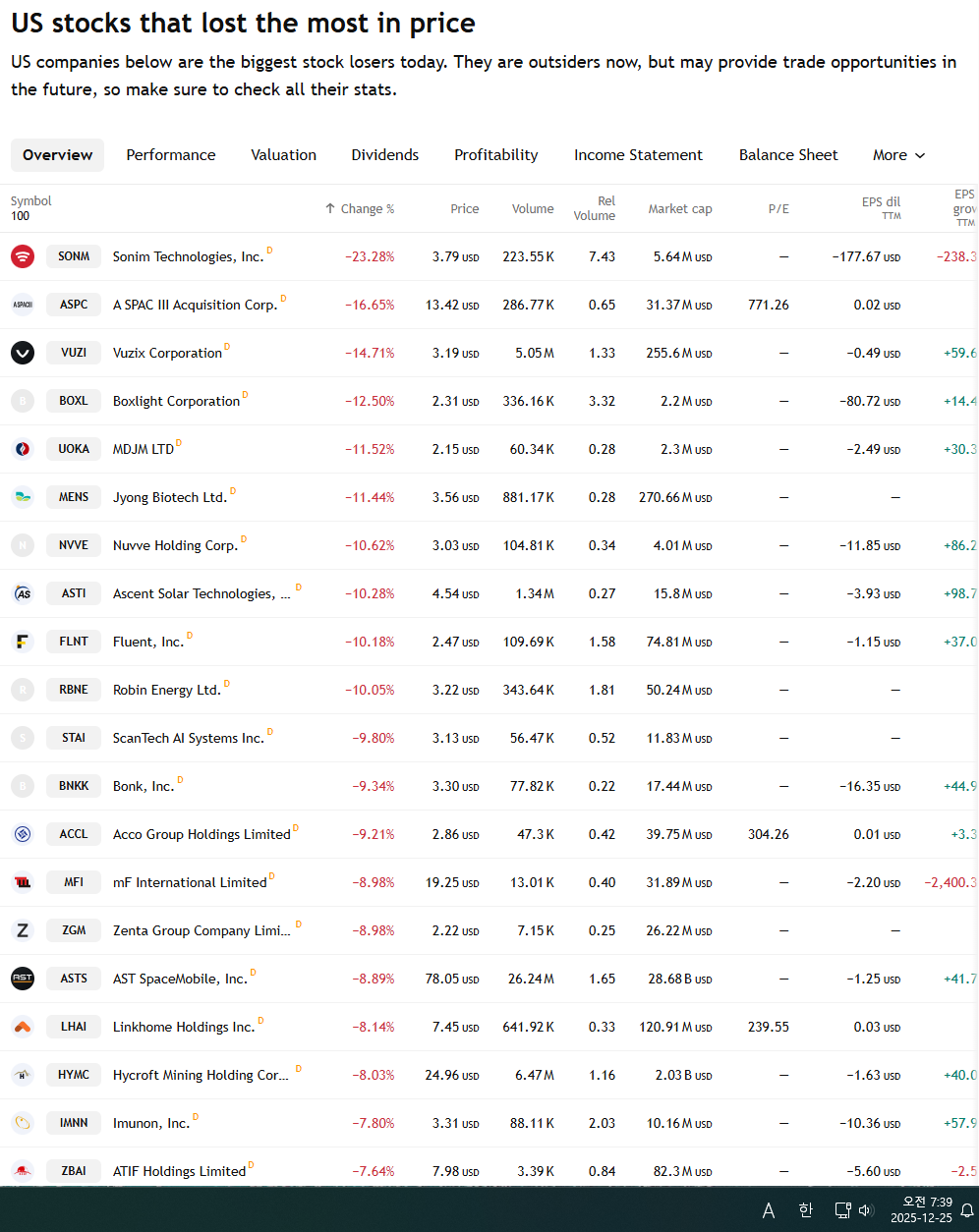Image resolution: width=979 pixels, height=1232 pixels.
Task: Click the Imunon IMNN logo icon
Action: tap(23, 1123)
